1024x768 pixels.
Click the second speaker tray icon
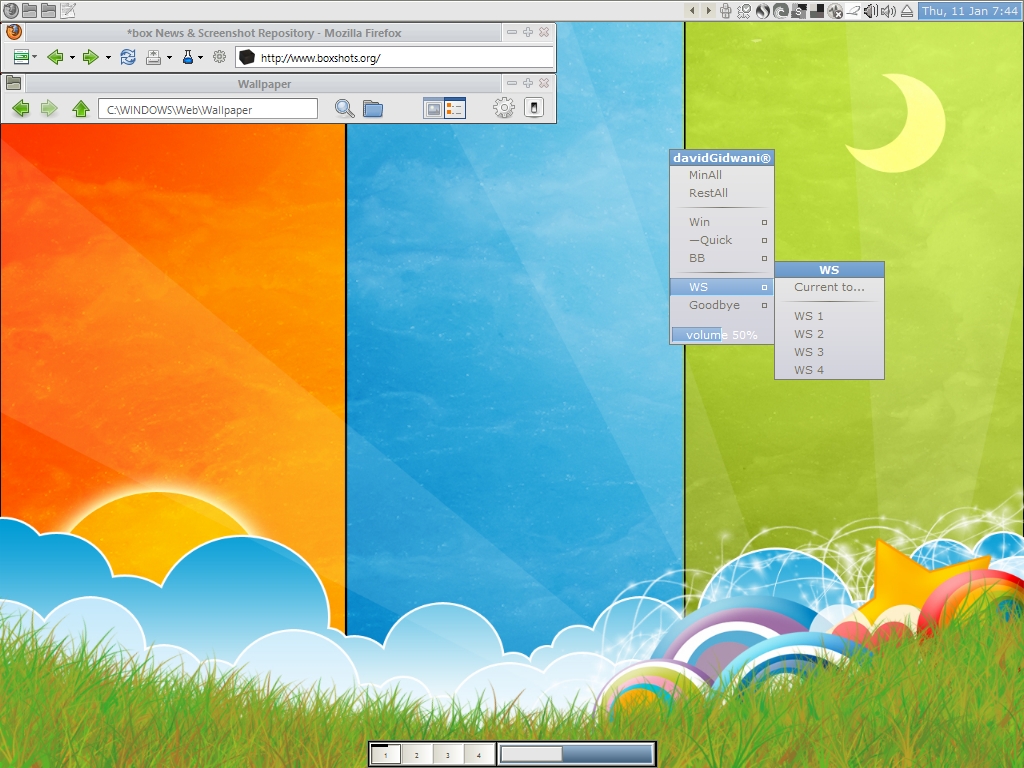(x=888, y=10)
